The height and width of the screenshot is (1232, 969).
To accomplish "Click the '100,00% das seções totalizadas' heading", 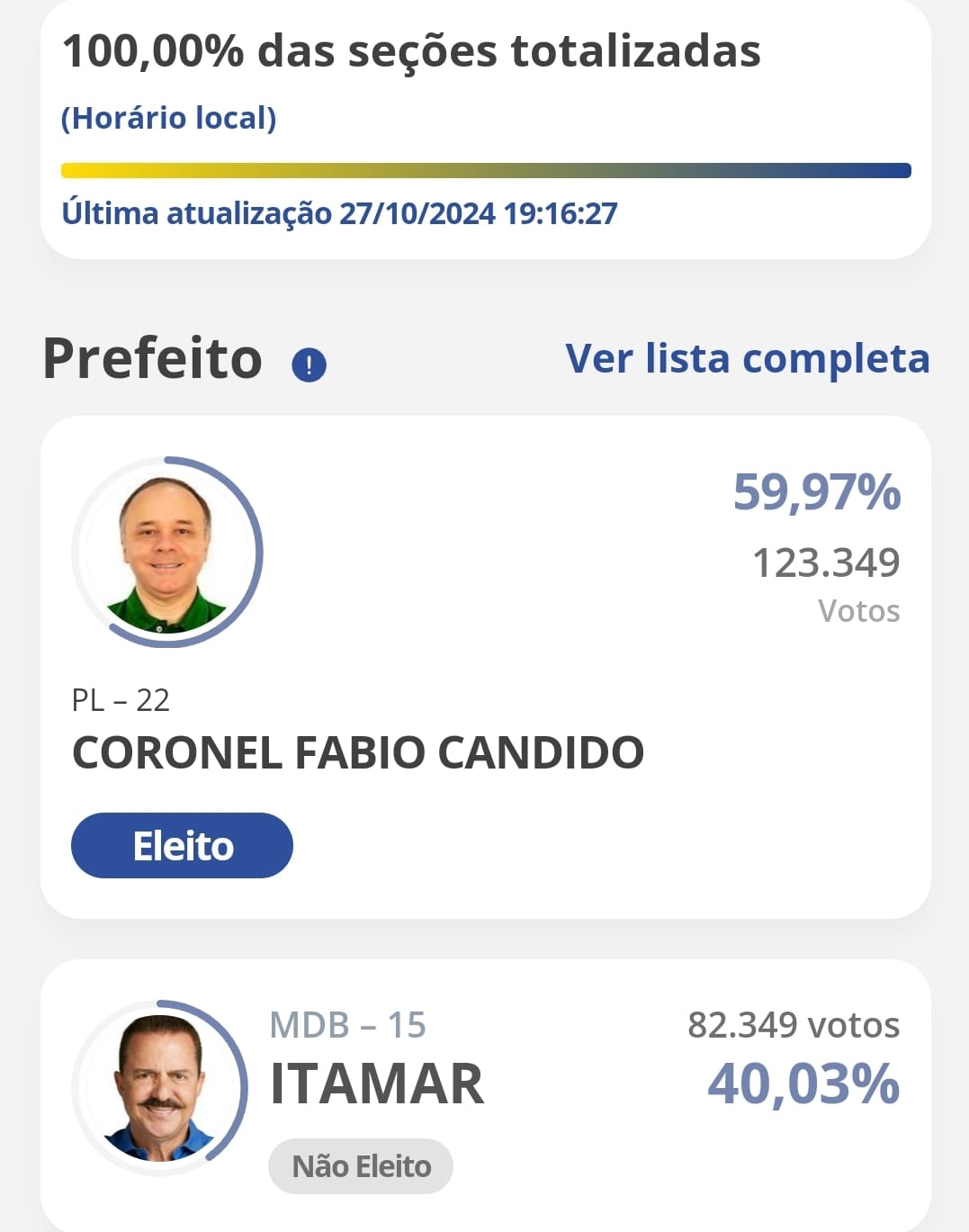I will pyautogui.click(x=411, y=51).
